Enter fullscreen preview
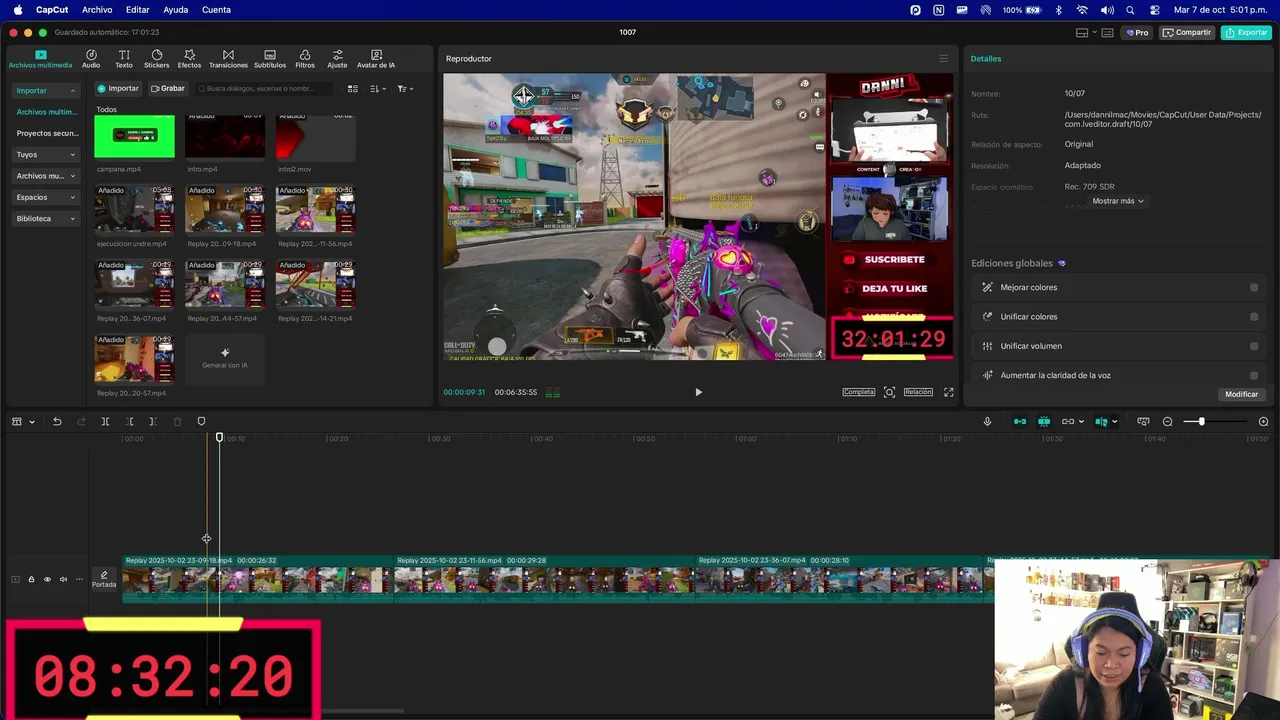The width and height of the screenshot is (1280, 720). point(949,392)
